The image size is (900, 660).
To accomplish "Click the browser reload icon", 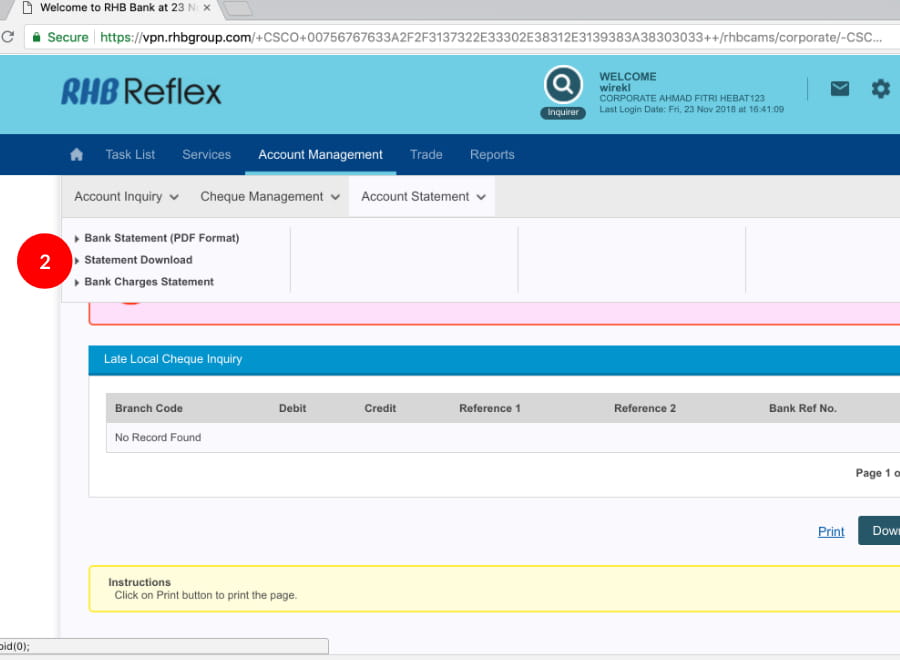I will click(7, 37).
